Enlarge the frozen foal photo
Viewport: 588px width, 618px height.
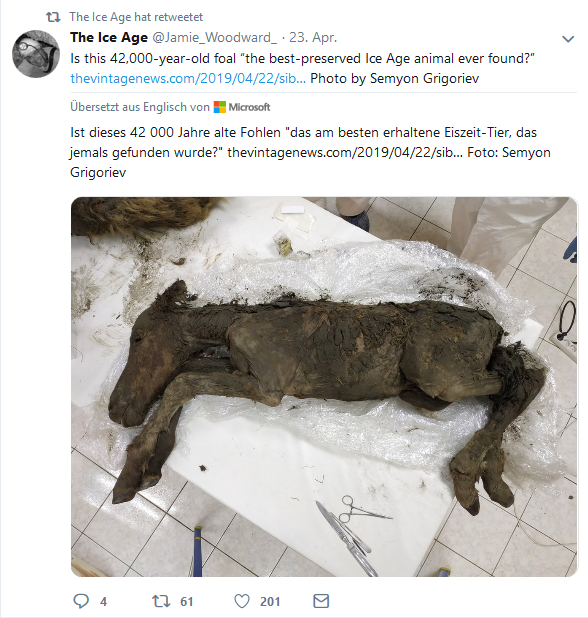[324, 386]
